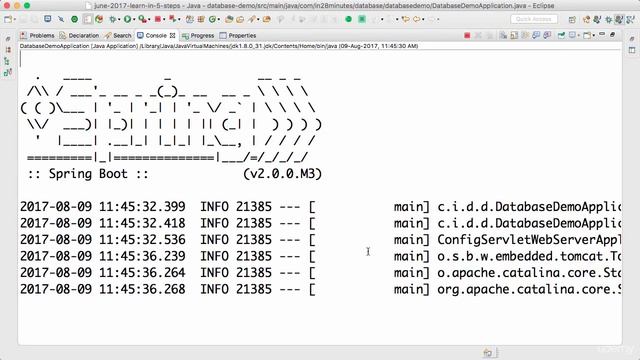Maximize the Console view panel
Image resolution: width=640 pixels, height=360 pixels.
[x=613, y=35]
